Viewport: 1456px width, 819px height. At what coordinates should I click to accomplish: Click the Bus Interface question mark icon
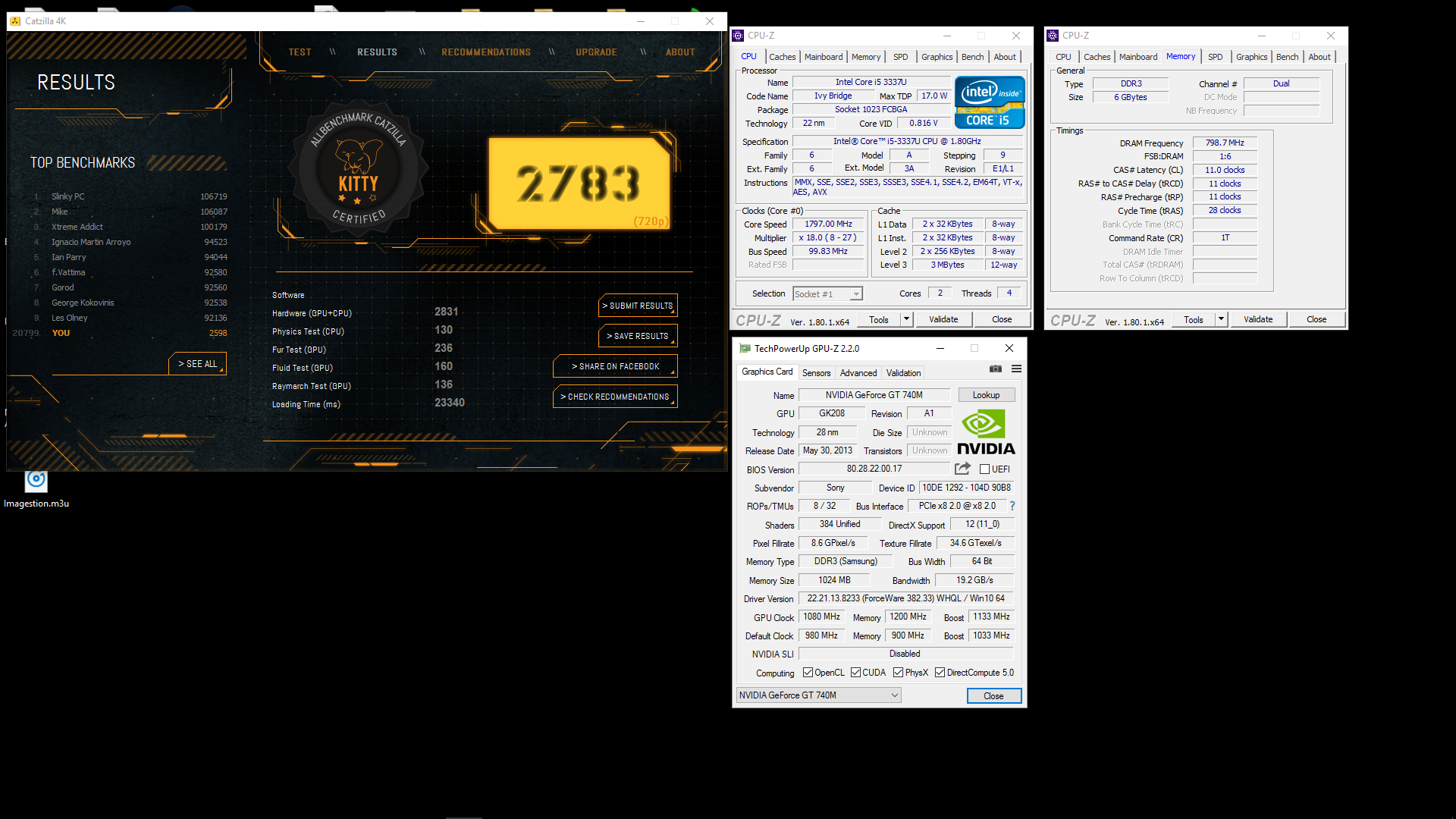(x=1012, y=506)
